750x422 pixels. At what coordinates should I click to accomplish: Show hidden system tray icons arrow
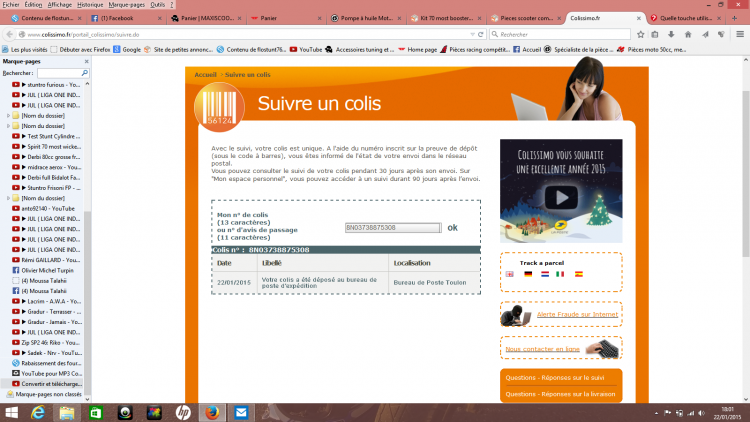656,413
